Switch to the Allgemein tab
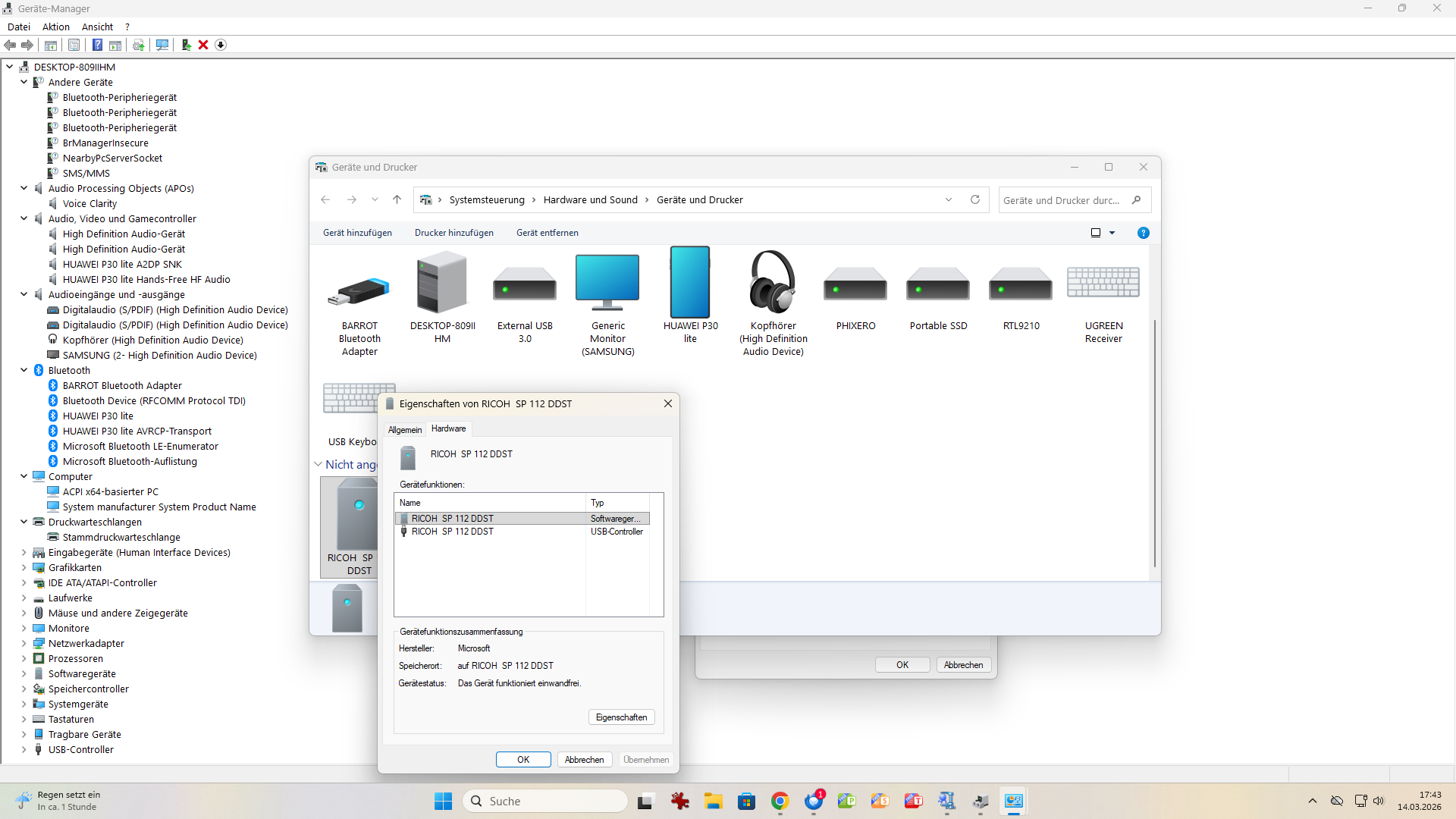 pos(405,429)
